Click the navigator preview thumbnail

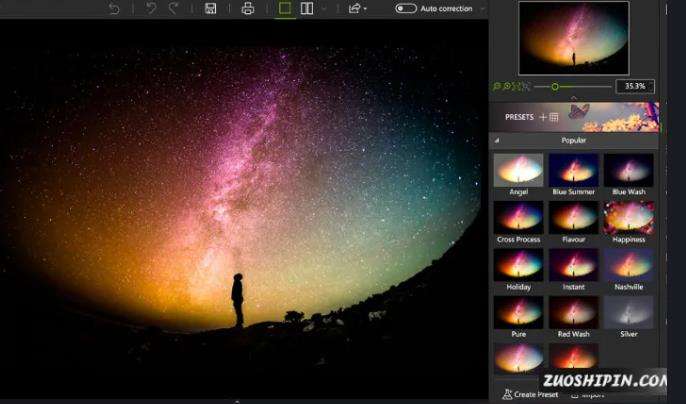point(574,38)
